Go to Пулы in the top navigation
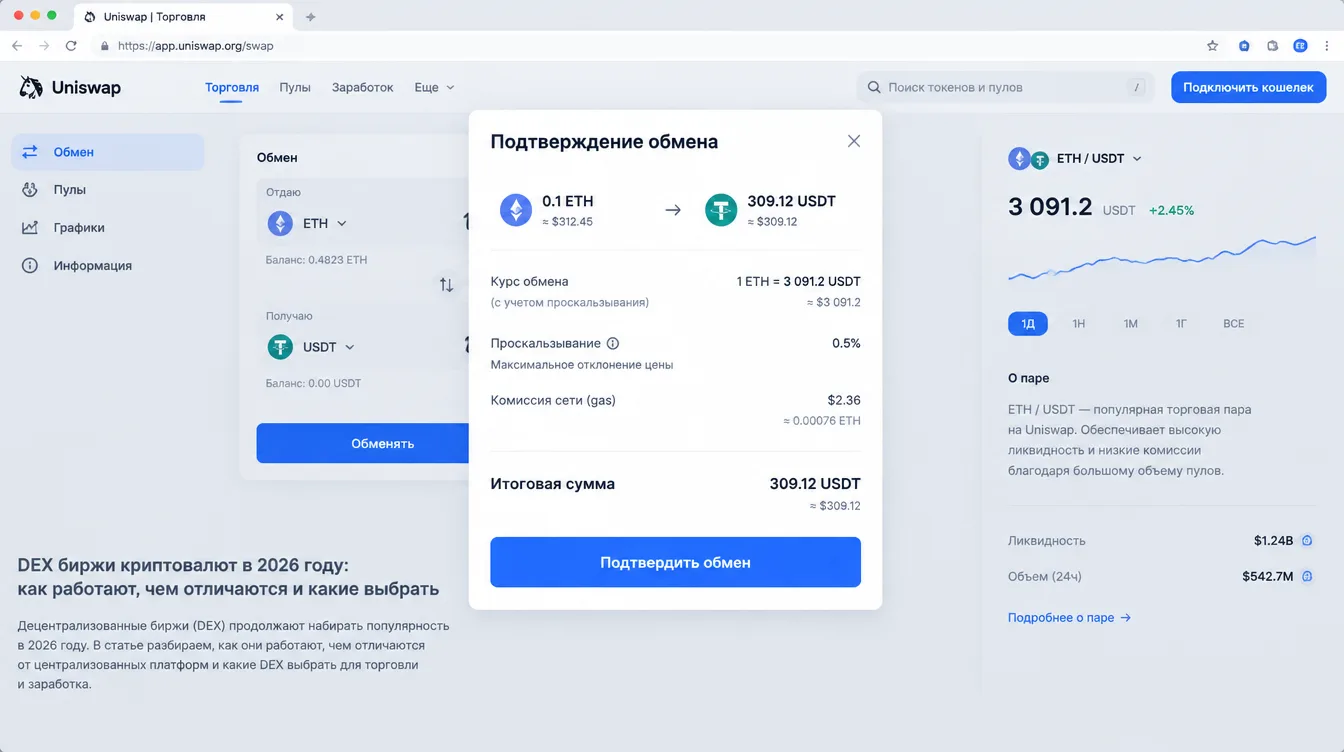Image resolution: width=1344 pixels, height=752 pixels. [x=295, y=88]
